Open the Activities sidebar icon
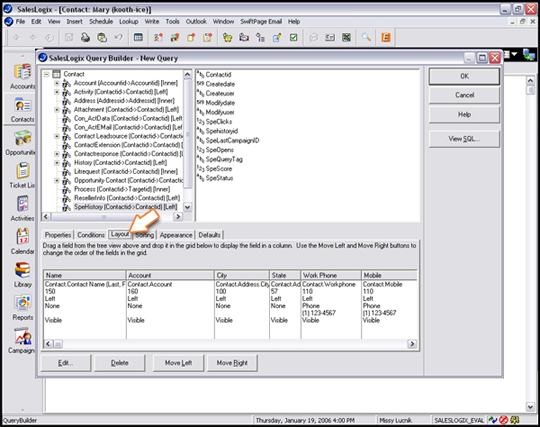The width and height of the screenshot is (540, 427). [22, 204]
